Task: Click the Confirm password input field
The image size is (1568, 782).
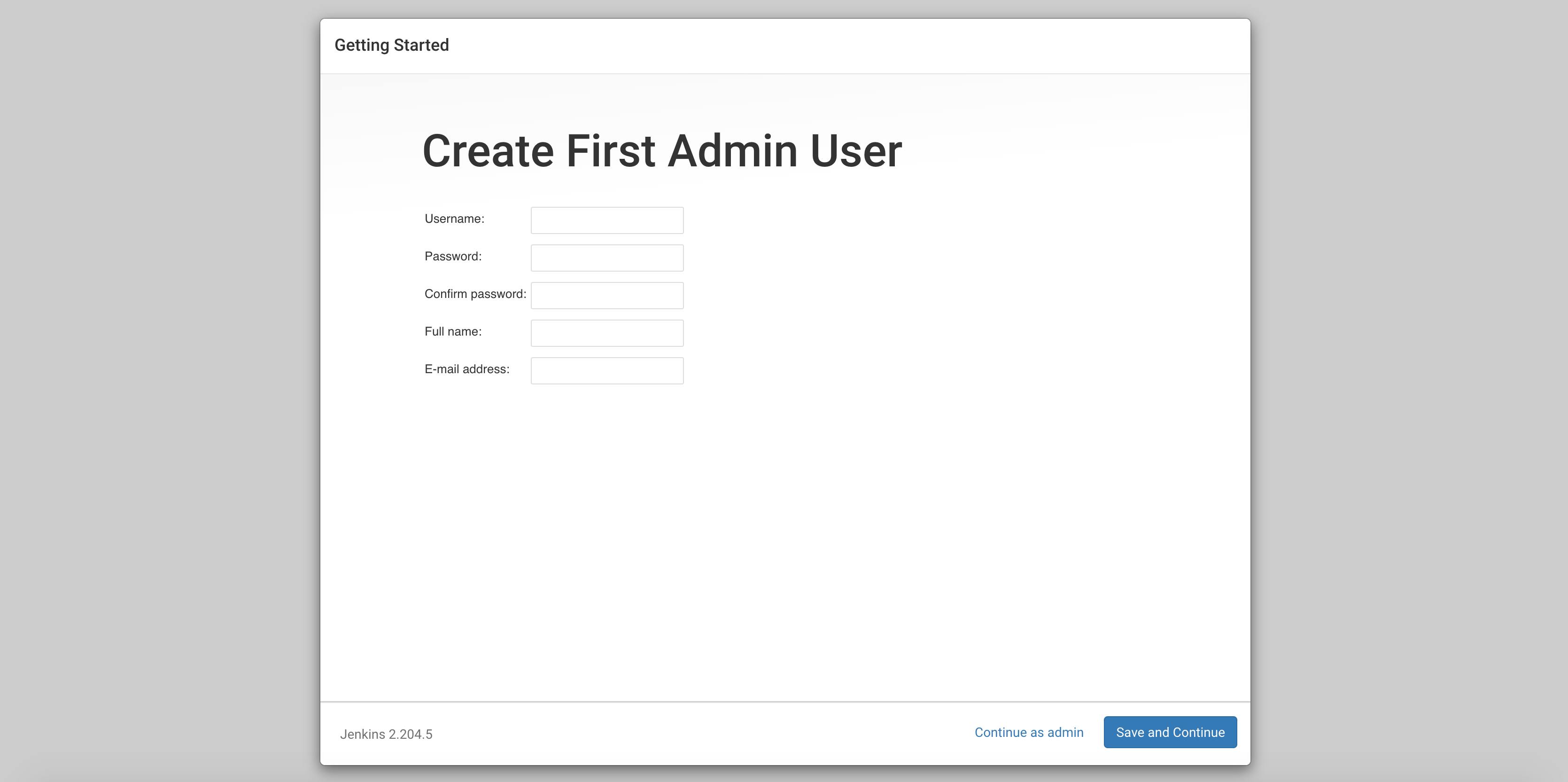Action: pyautogui.click(x=606, y=296)
